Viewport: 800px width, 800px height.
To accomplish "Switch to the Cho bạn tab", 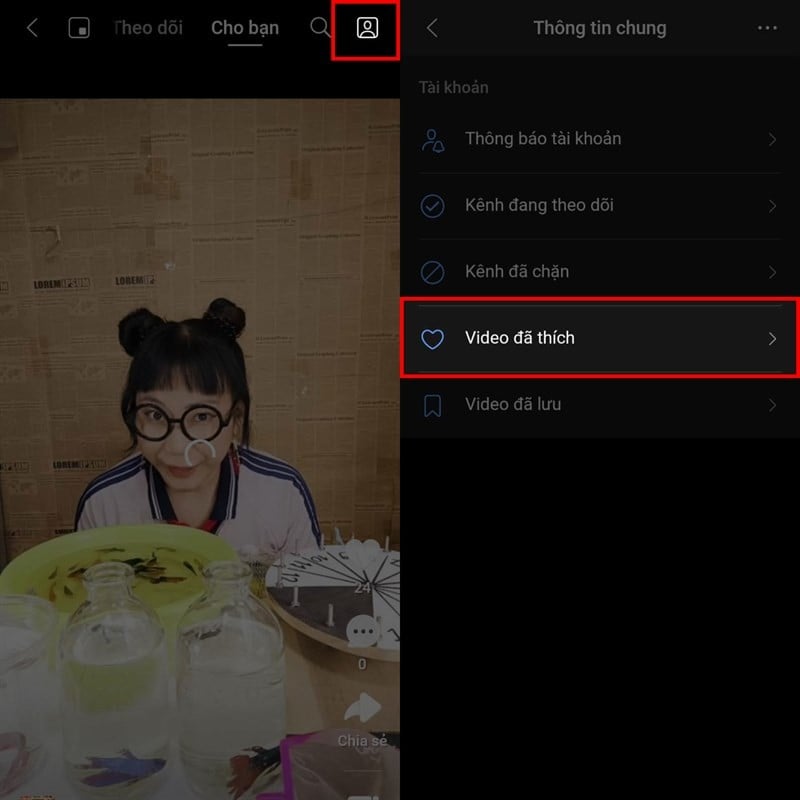I will coord(245,28).
